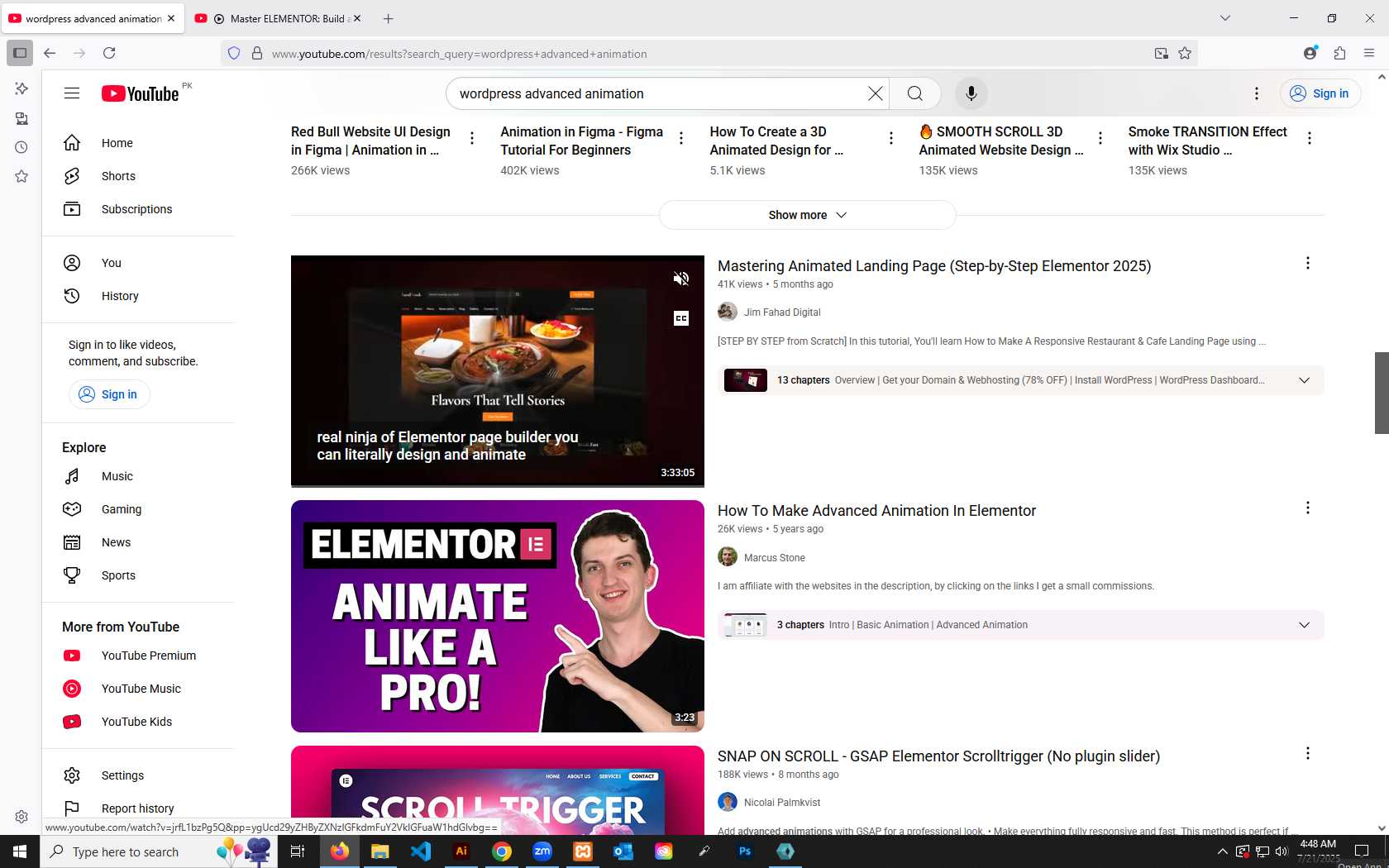The width and height of the screenshot is (1389, 868).
Task: Open Firefox sidebar synced tabs icon
Action: pyautogui.click(x=21, y=118)
